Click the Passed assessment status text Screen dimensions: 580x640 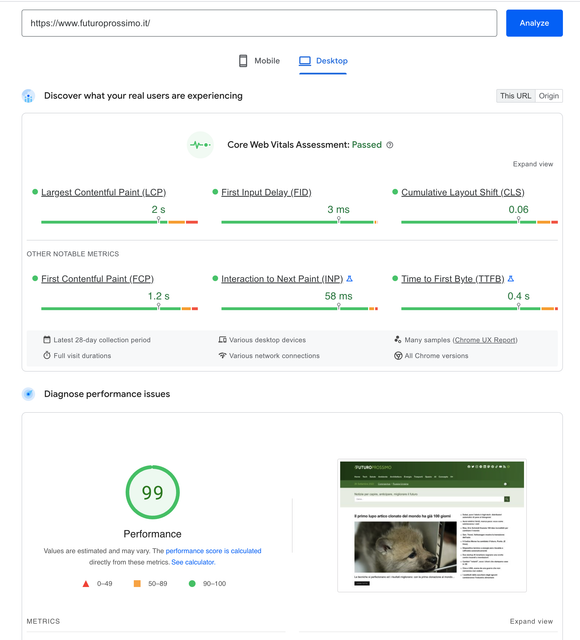pos(367,145)
